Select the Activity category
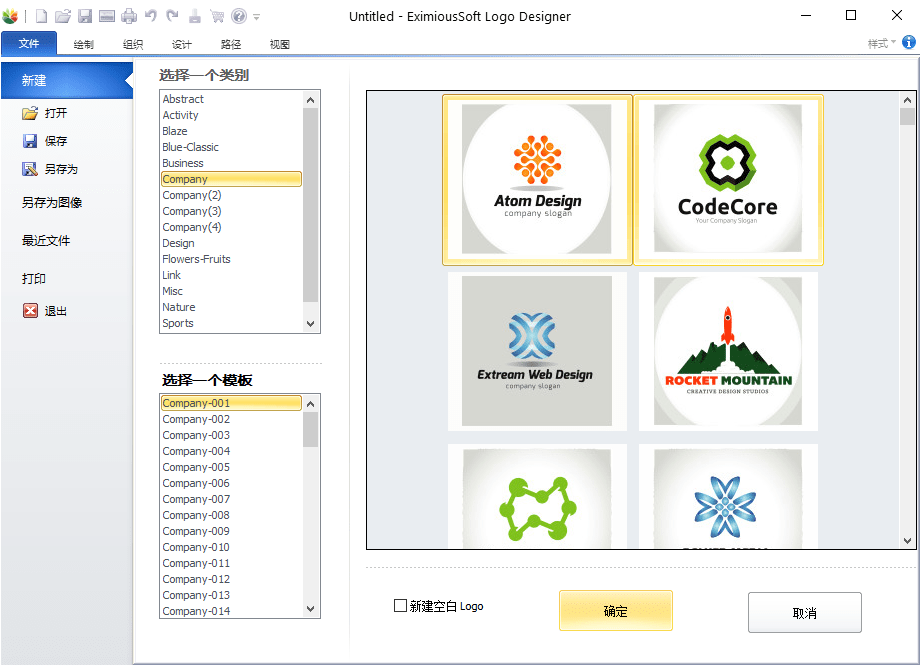The width and height of the screenshot is (921, 666). [x=231, y=115]
